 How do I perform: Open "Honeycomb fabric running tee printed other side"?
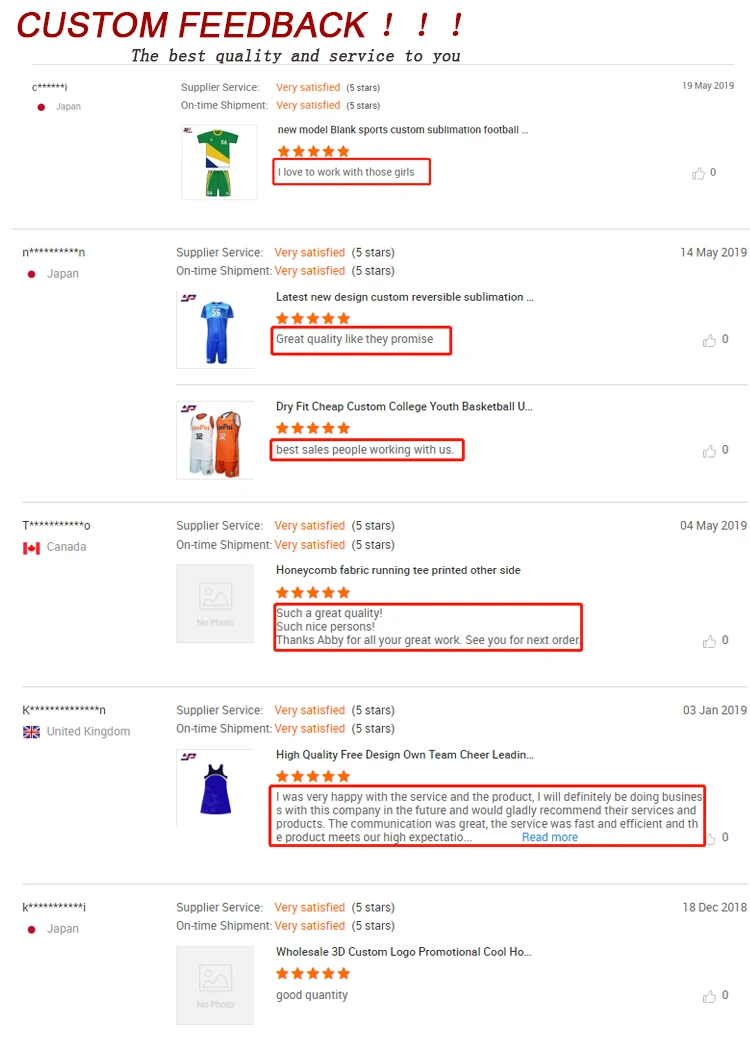(x=398, y=570)
